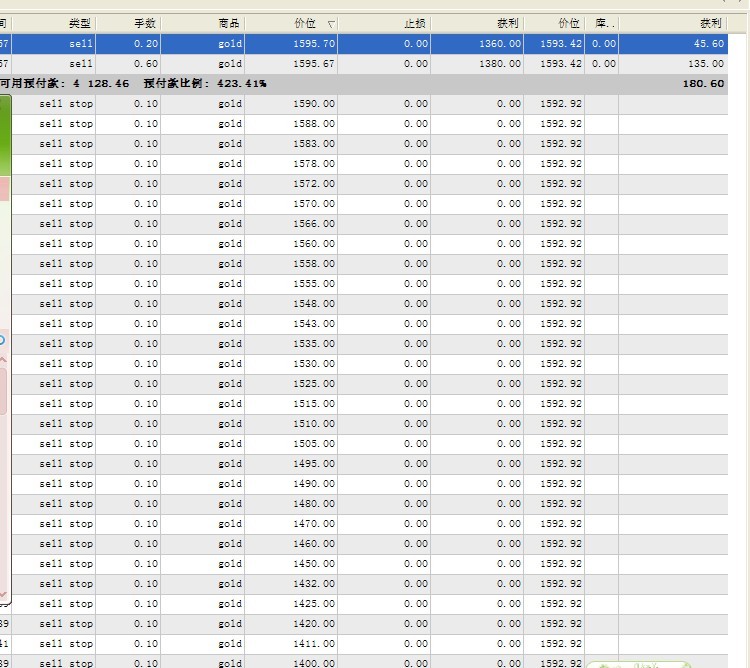Viewport: 750px width, 668px height.
Task: Click current price 1593.42 in 0.60 row
Action: click(x=561, y=64)
